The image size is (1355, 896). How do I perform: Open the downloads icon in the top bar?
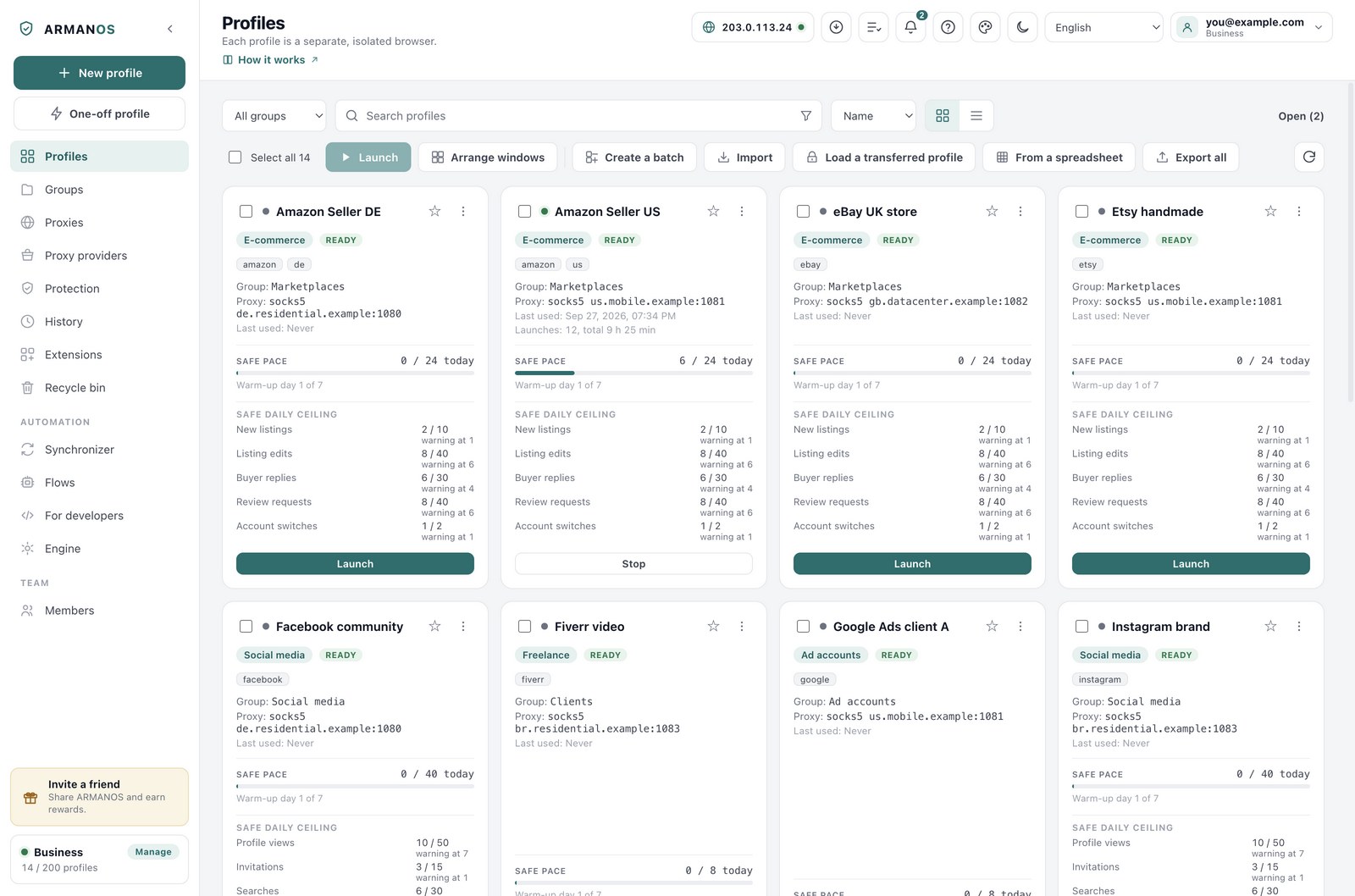click(x=836, y=27)
